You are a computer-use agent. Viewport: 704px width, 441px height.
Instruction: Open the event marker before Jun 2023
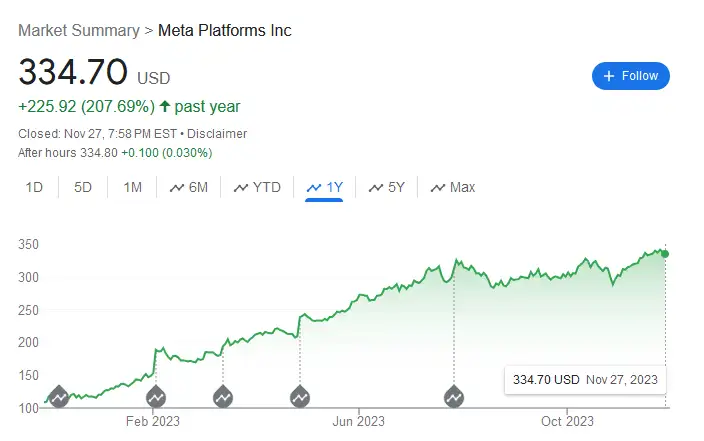pos(300,397)
